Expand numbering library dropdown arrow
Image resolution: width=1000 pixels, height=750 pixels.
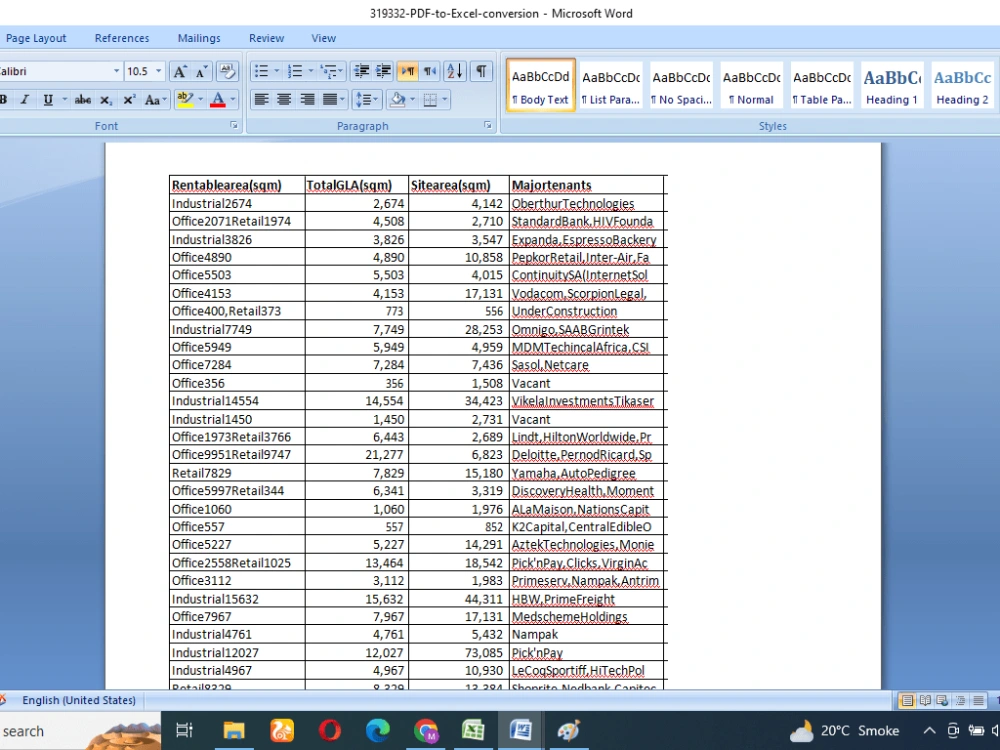pos(311,71)
